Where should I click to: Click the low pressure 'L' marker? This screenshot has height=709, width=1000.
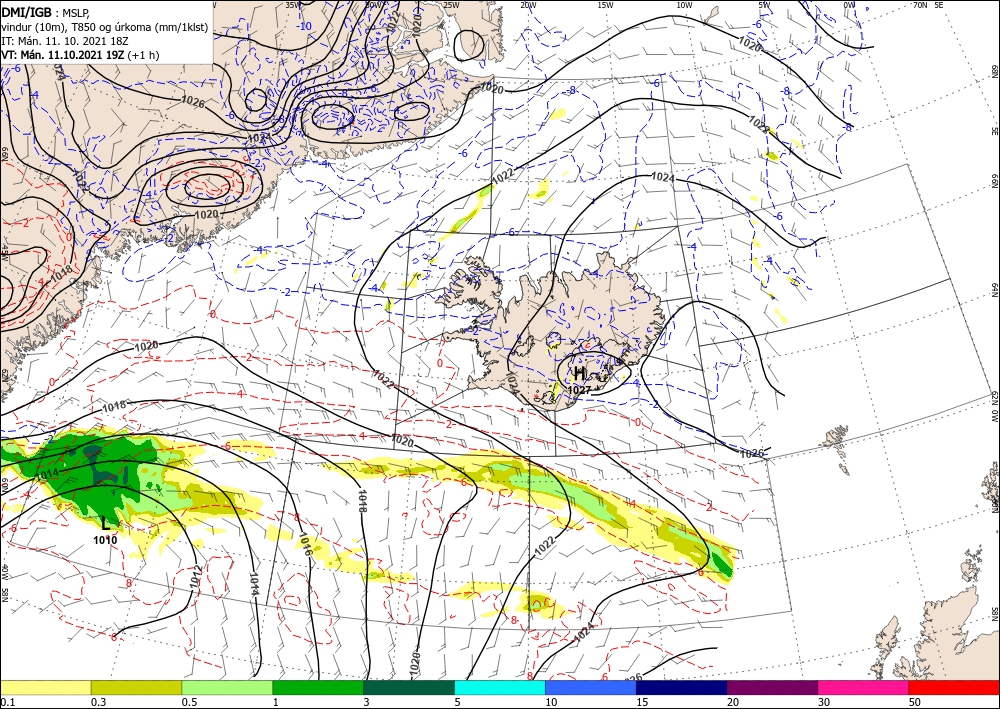click(106, 525)
